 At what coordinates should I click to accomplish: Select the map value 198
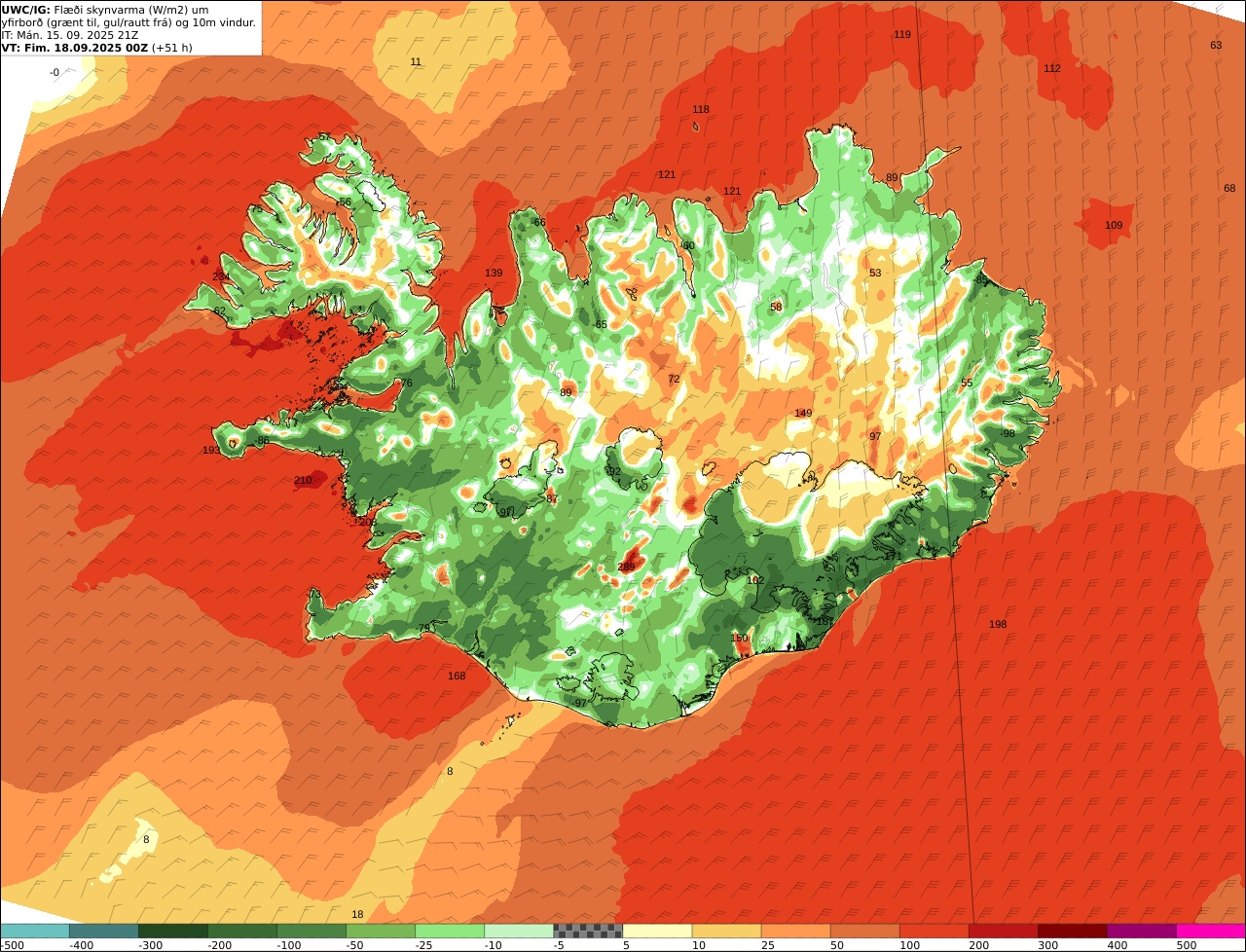click(998, 624)
